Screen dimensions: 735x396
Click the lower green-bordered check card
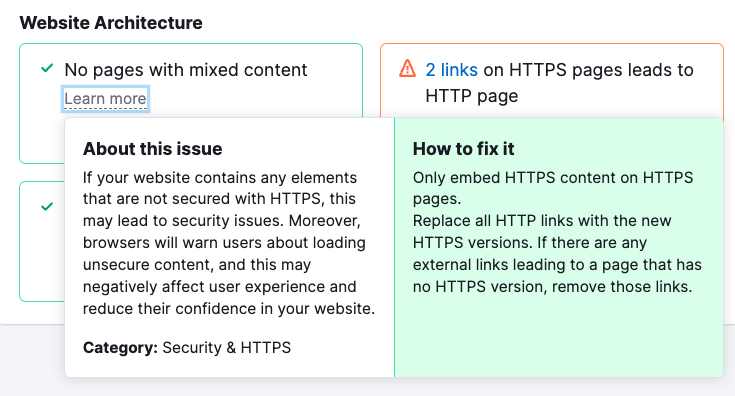click(42, 241)
